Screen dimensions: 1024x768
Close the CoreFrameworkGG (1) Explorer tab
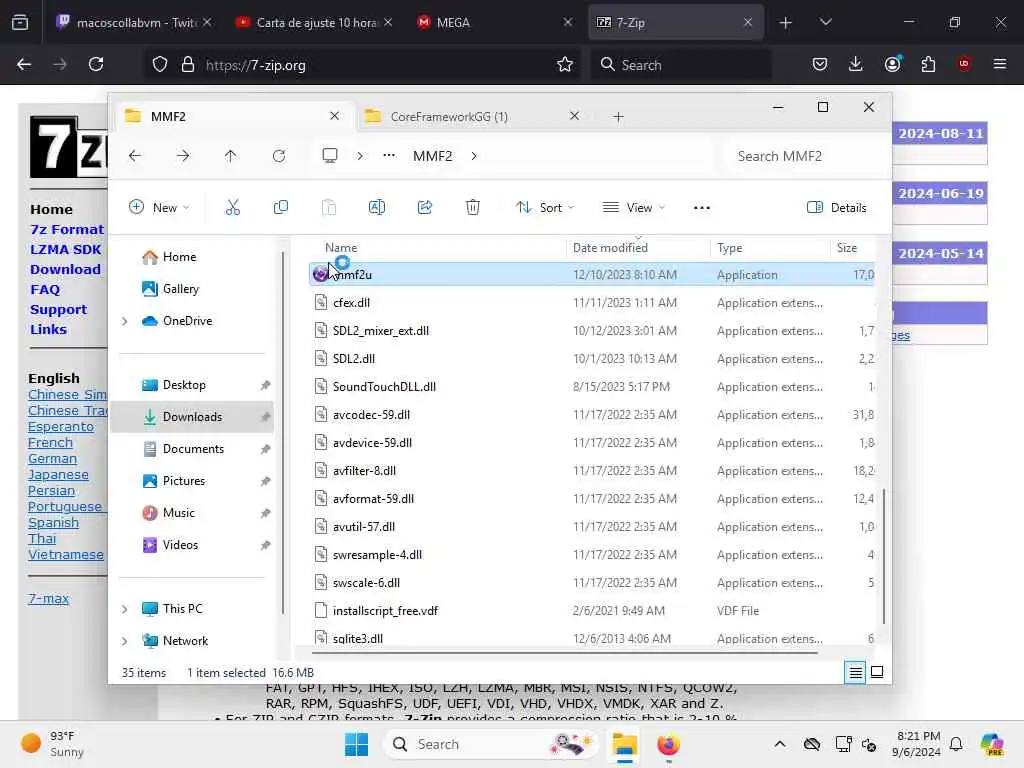coord(574,116)
